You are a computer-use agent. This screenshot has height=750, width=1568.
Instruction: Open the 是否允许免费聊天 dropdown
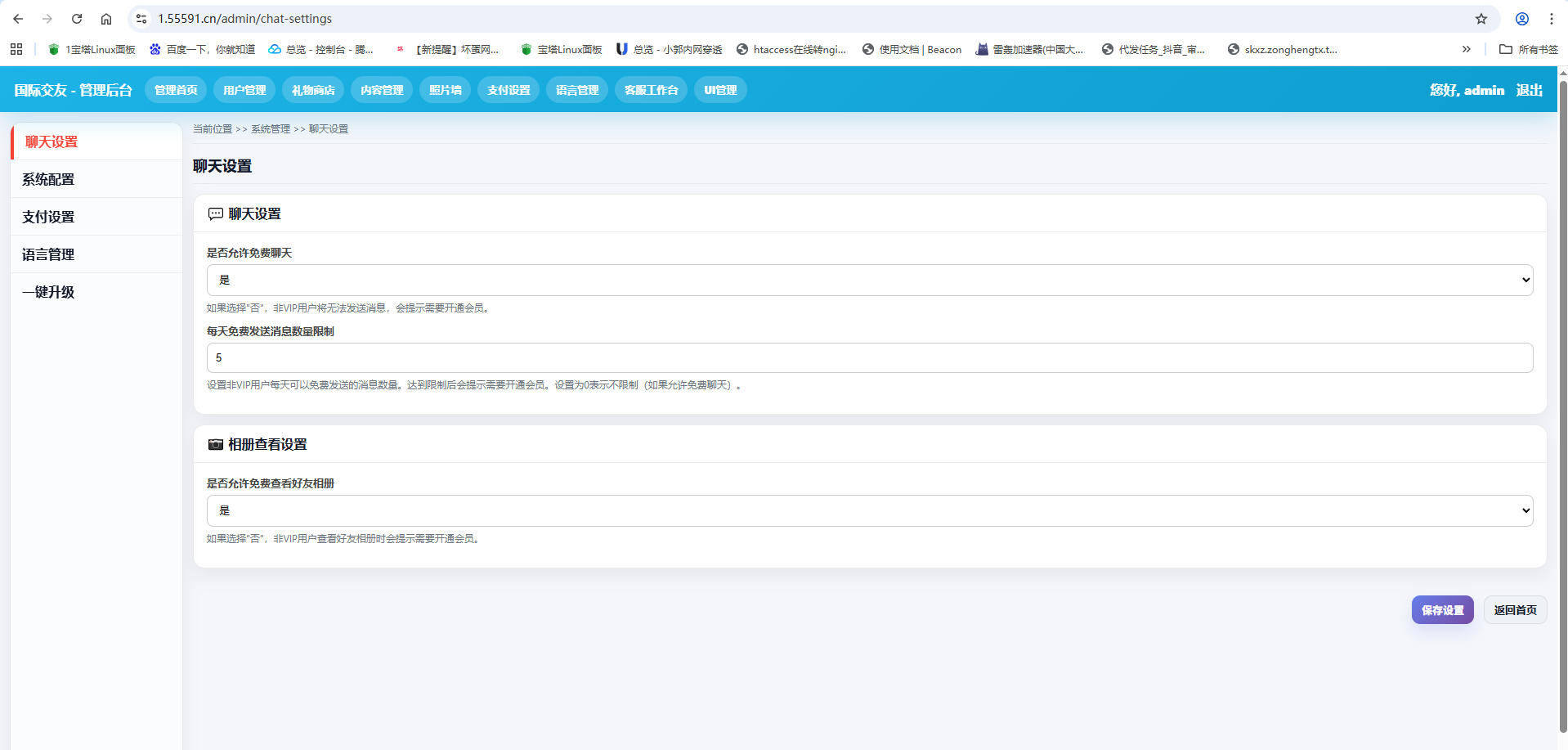pyautogui.click(x=869, y=280)
